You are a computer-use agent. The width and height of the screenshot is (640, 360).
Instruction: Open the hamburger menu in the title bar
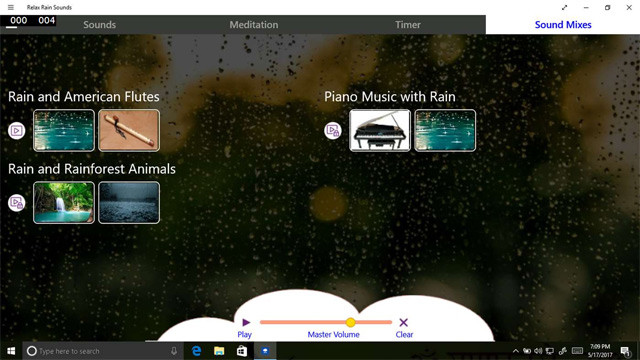click(11, 7)
